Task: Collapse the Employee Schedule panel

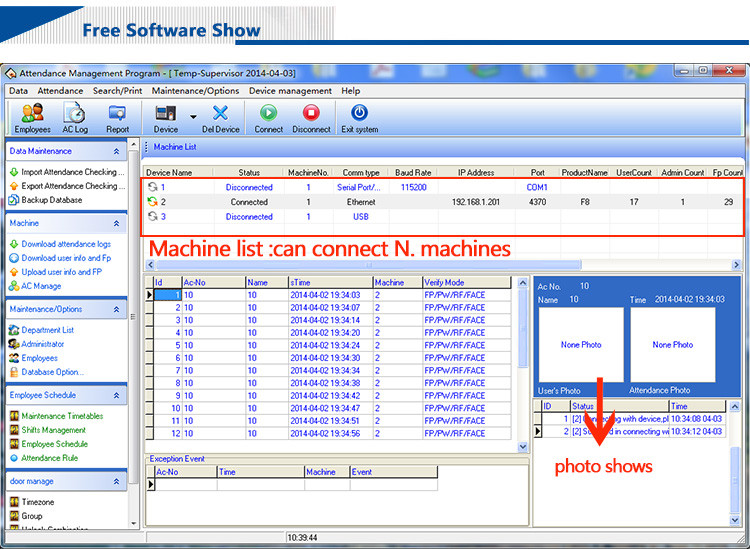Action: click(117, 395)
